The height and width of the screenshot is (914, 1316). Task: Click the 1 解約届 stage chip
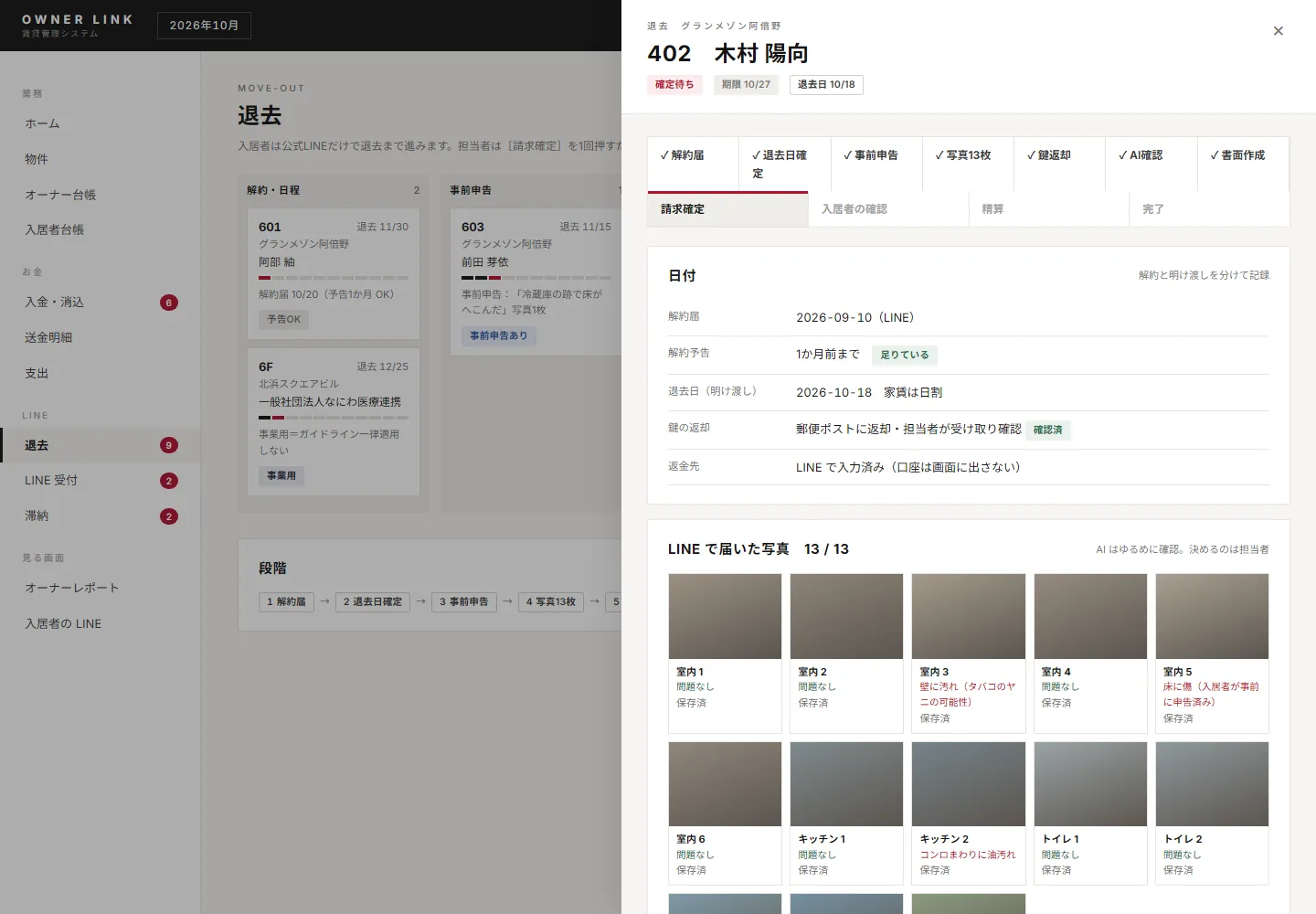(286, 601)
